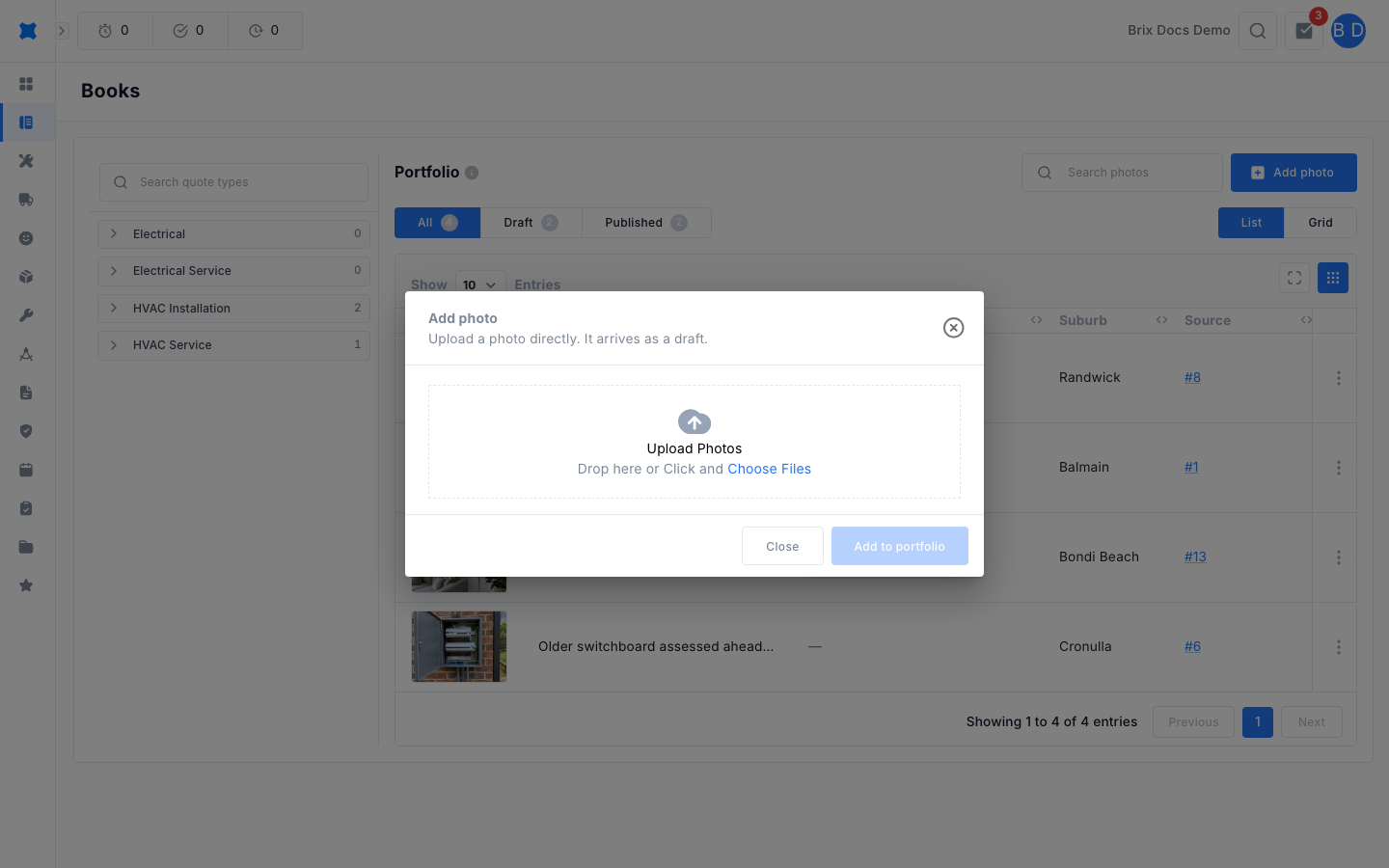Open row actions menu for Randwick

coord(1338,378)
